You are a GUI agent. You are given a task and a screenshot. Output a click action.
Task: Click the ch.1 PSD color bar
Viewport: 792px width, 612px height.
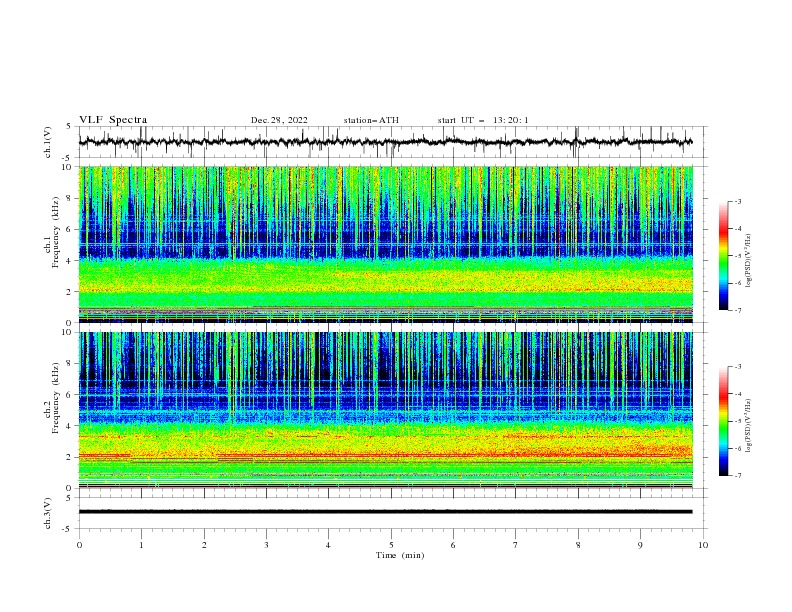(x=724, y=256)
